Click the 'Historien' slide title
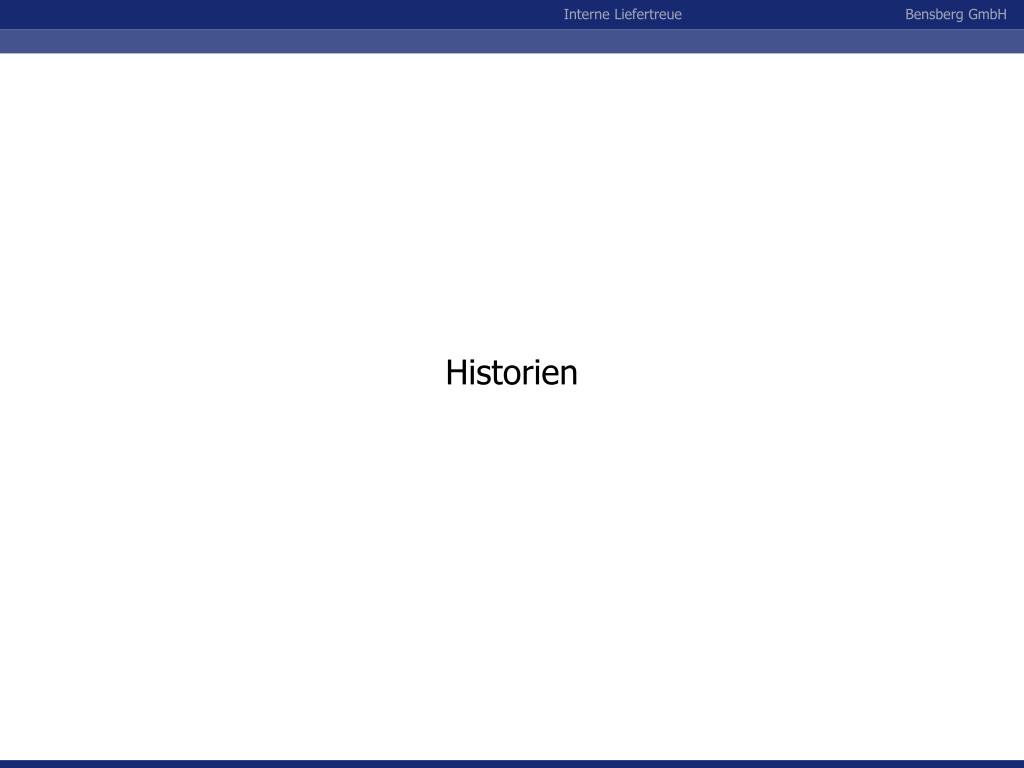Image resolution: width=1024 pixels, height=768 pixels. click(511, 373)
